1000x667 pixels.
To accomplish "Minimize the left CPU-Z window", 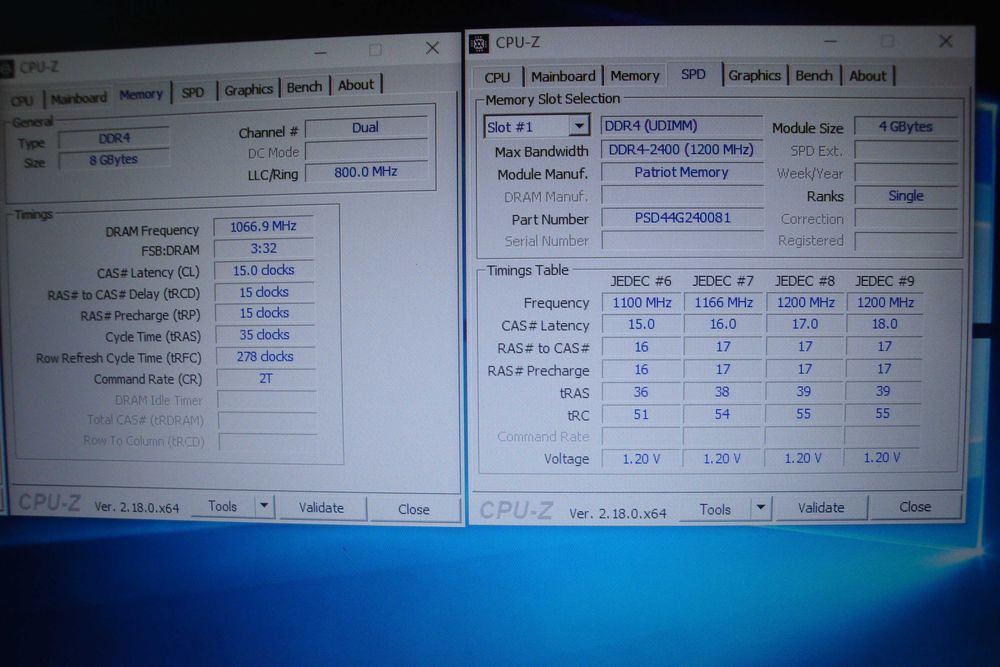I will tap(321, 52).
